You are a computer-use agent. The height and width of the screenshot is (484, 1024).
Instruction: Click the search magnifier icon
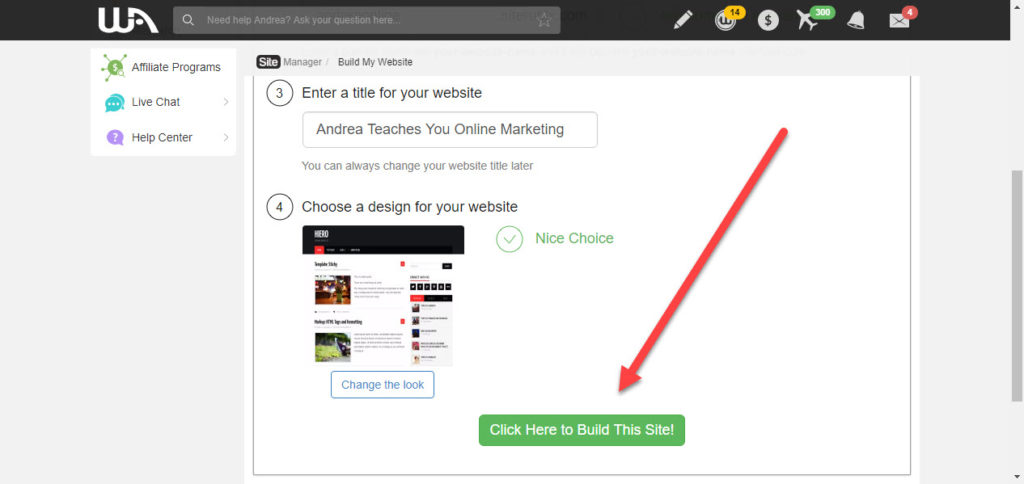click(x=188, y=20)
